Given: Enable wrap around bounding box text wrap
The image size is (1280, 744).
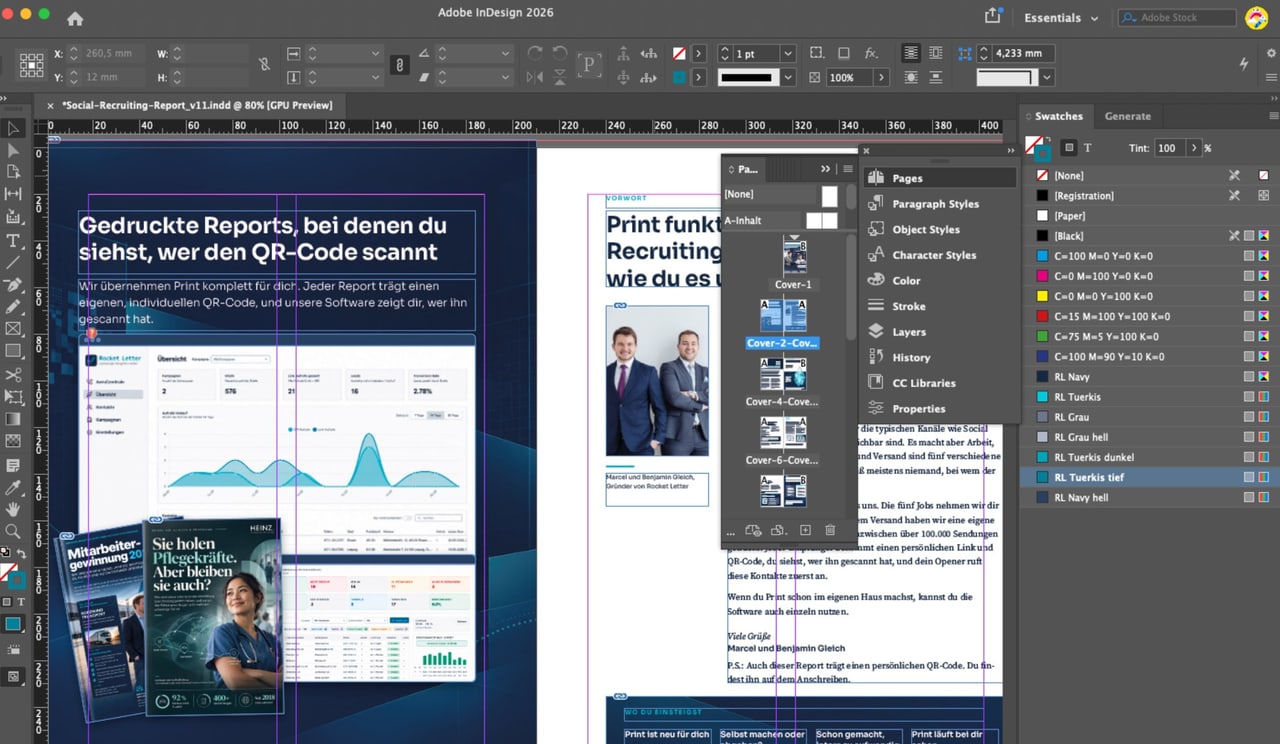Looking at the screenshot, I should click(936, 53).
